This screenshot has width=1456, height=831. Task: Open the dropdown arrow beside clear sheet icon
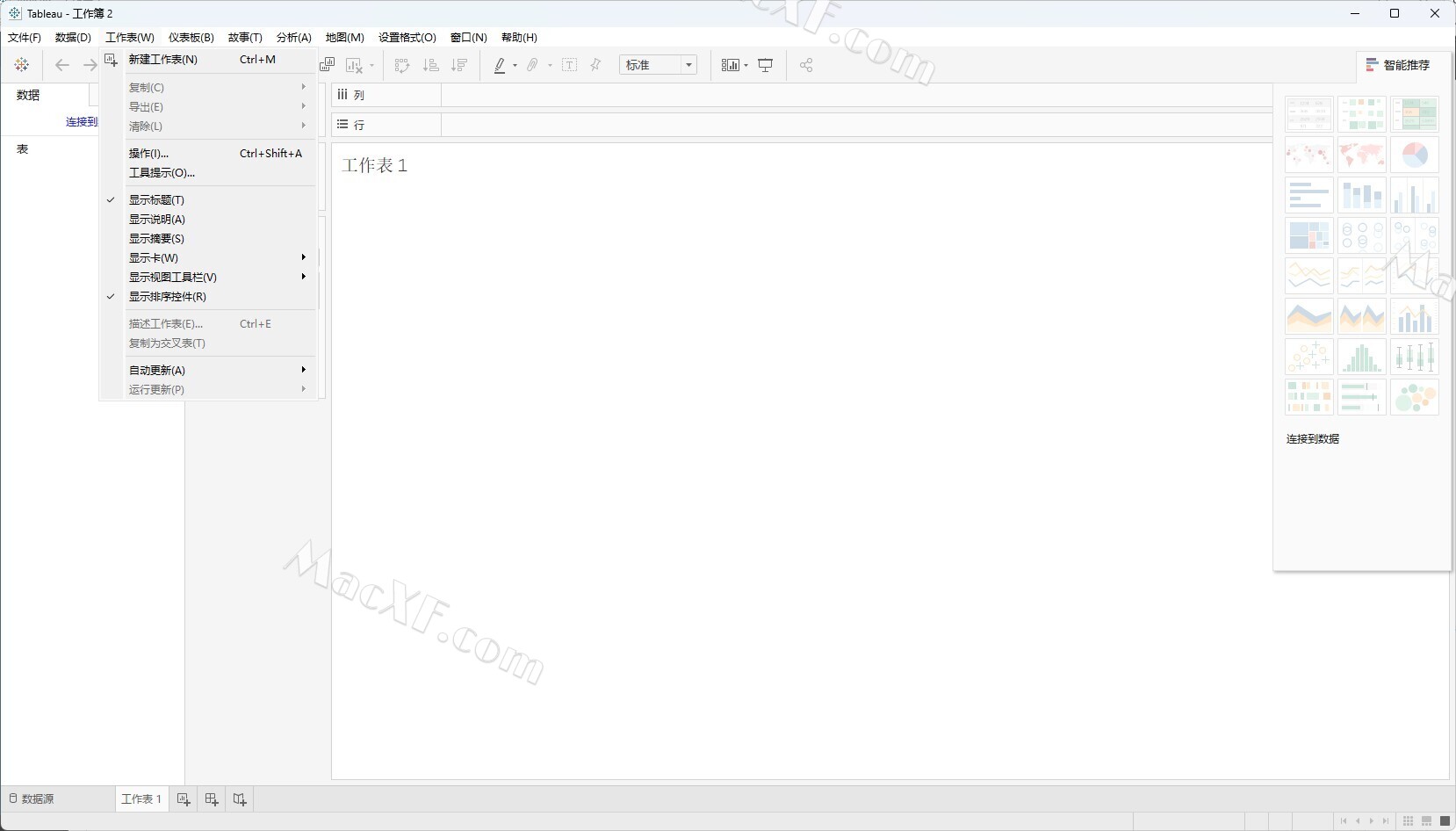(x=371, y=65)
